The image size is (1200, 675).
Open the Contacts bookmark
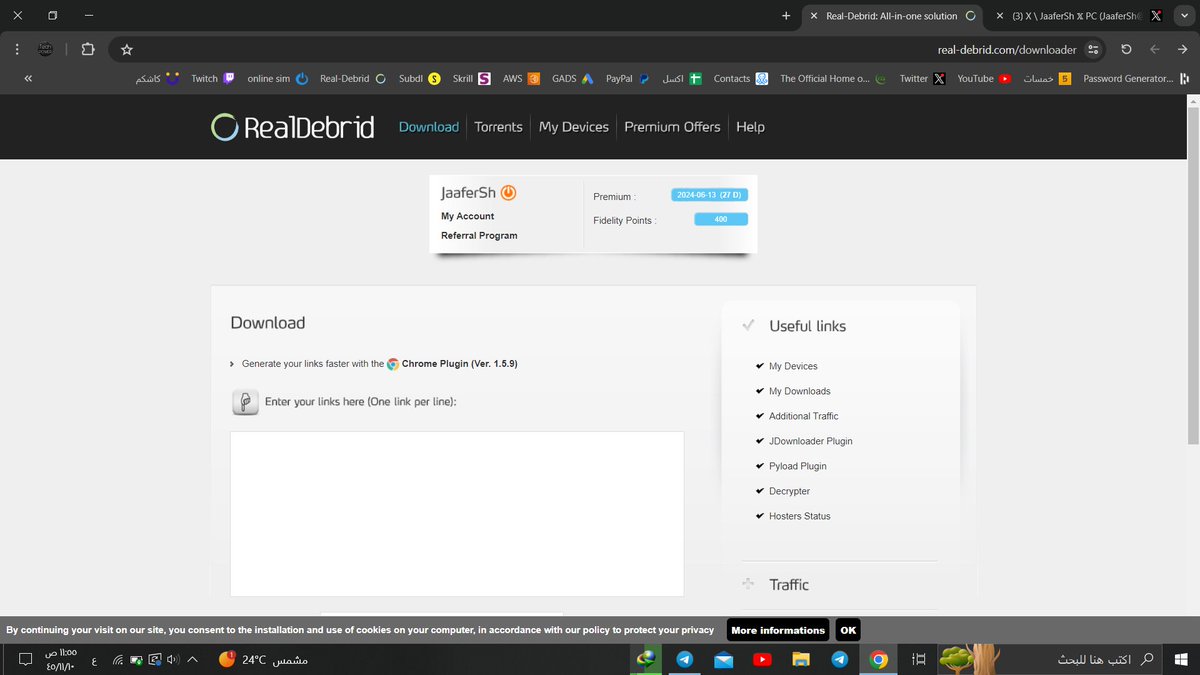point(740,78)
